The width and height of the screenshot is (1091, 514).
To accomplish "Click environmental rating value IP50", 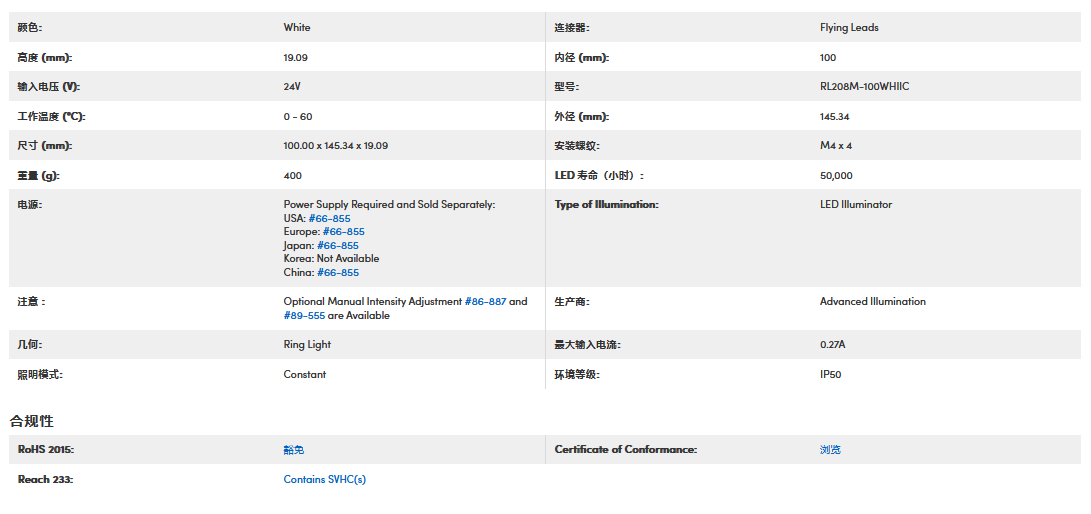I will tap(831, 375).
